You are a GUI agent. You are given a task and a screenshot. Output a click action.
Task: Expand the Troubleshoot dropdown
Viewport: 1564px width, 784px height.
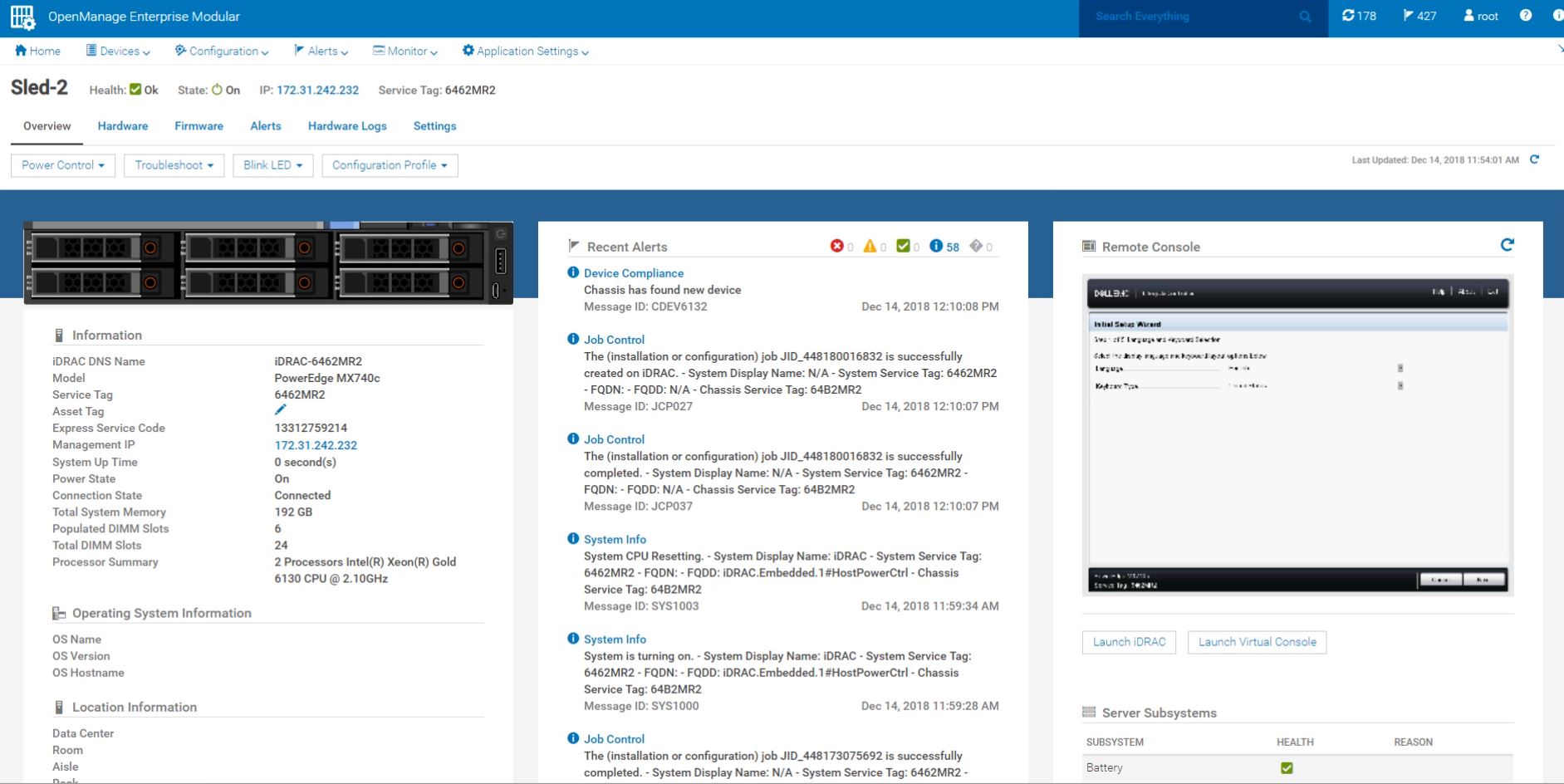pyautogui.click(x=174, y=165)
